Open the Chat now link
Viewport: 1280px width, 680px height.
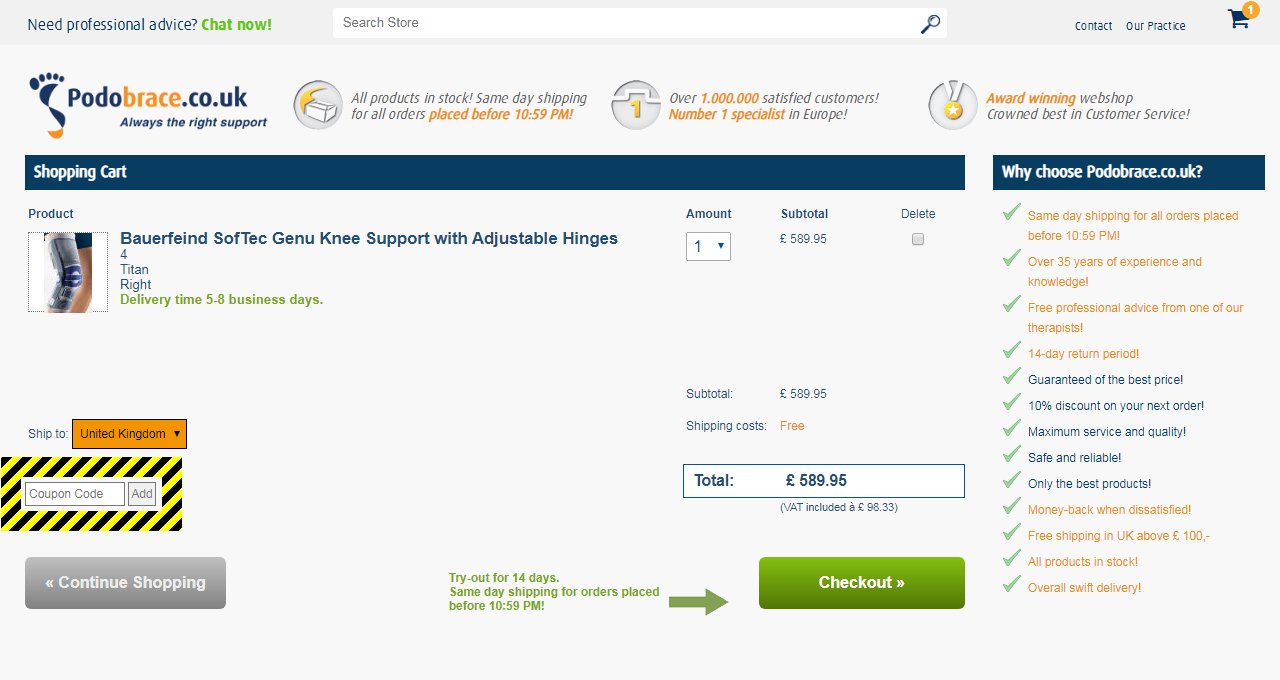click(x=236, y=24)
